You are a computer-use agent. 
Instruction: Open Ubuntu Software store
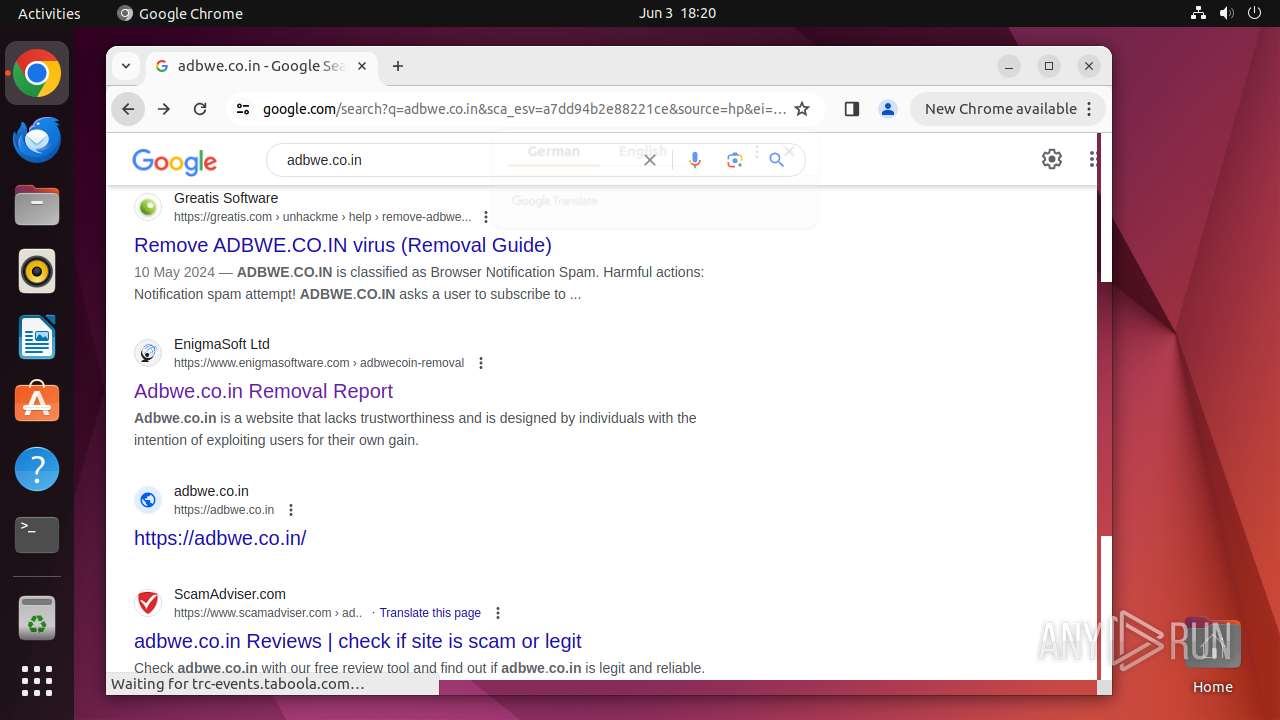[37, 403]
